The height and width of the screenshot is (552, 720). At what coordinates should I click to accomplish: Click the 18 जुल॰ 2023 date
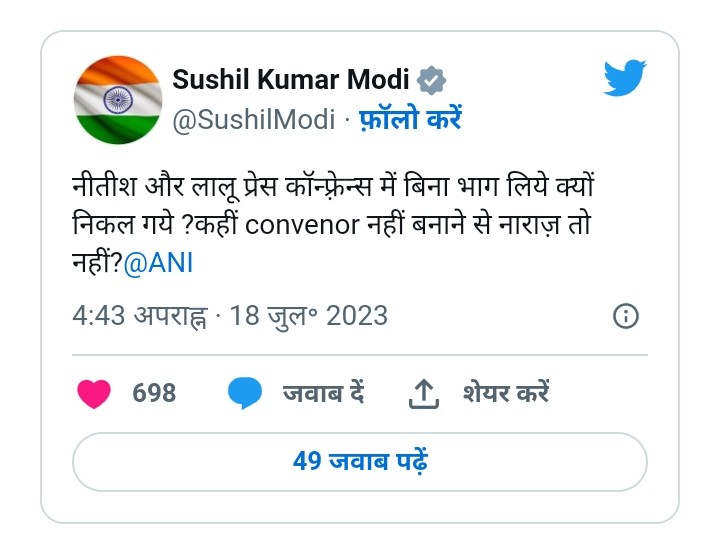coord(309,316)
